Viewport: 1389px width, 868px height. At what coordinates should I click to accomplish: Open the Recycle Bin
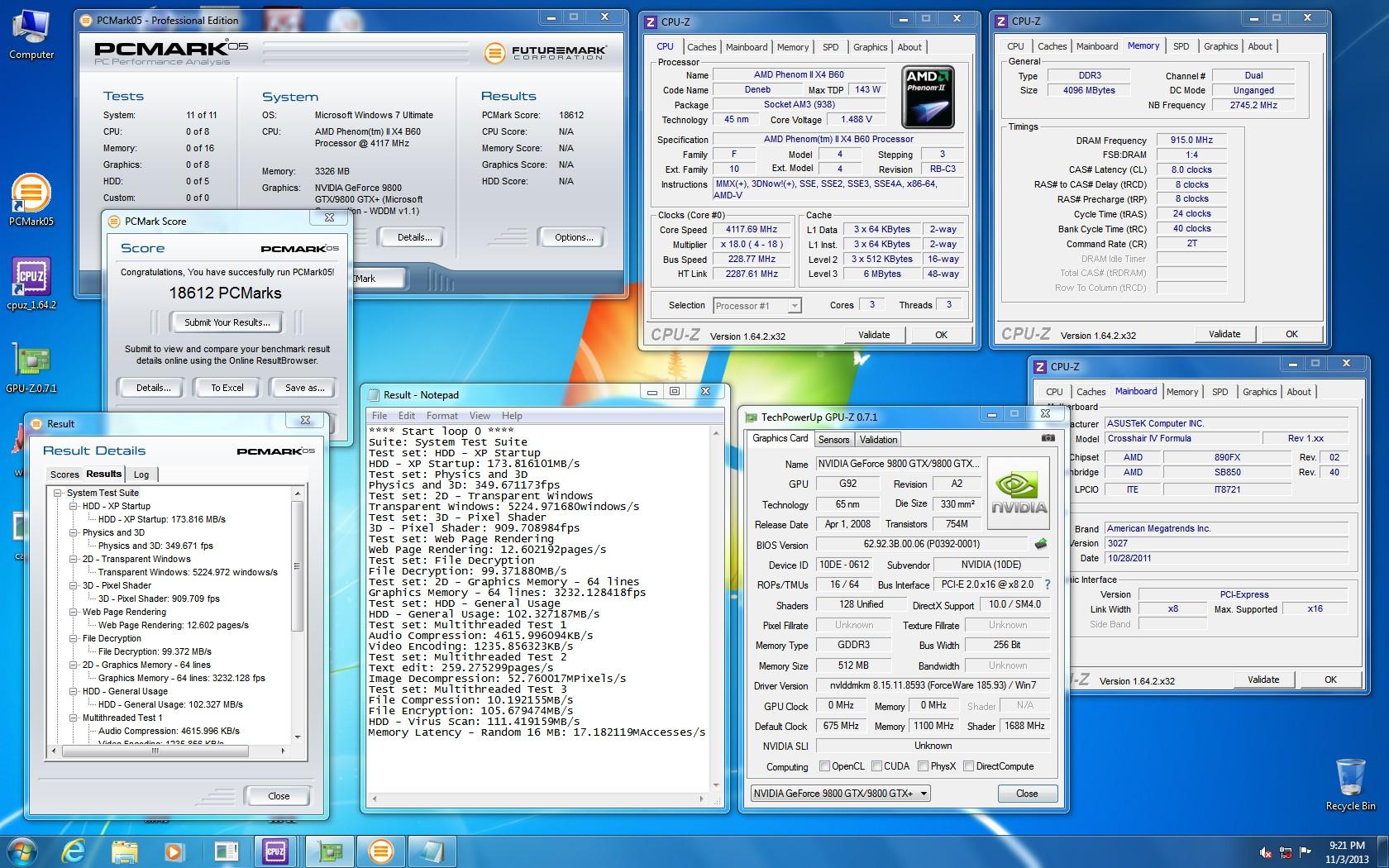1350,785
